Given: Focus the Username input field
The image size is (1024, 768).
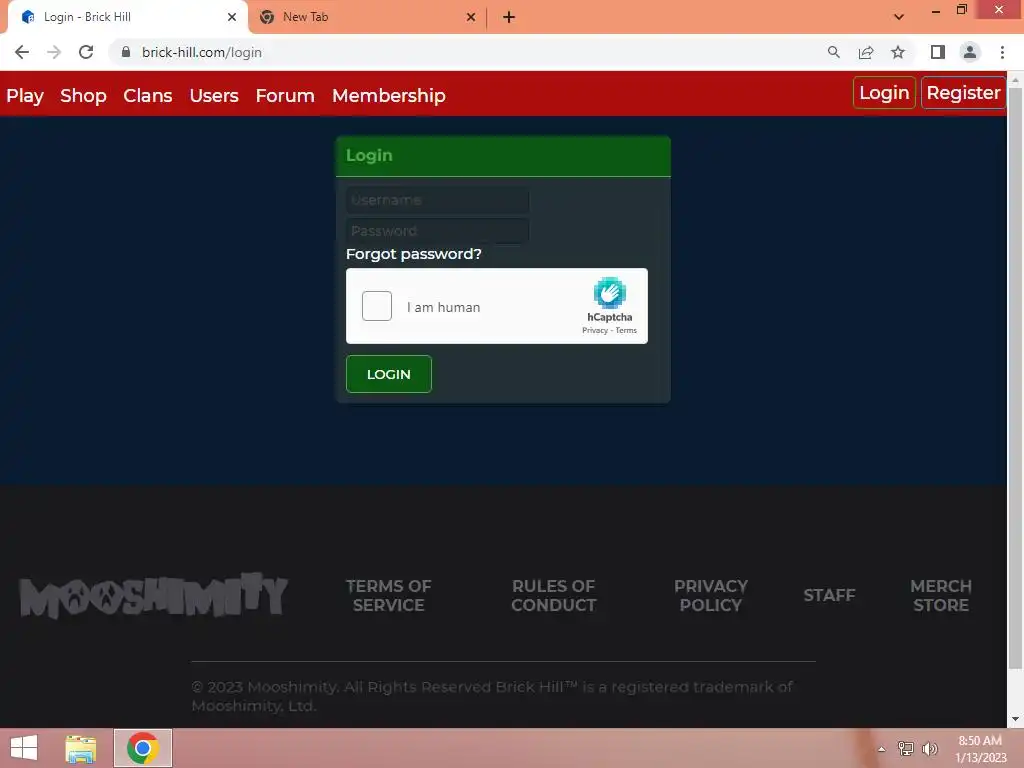Looking at the screenshot, I should pyautogui.click(x=437, y=200).
